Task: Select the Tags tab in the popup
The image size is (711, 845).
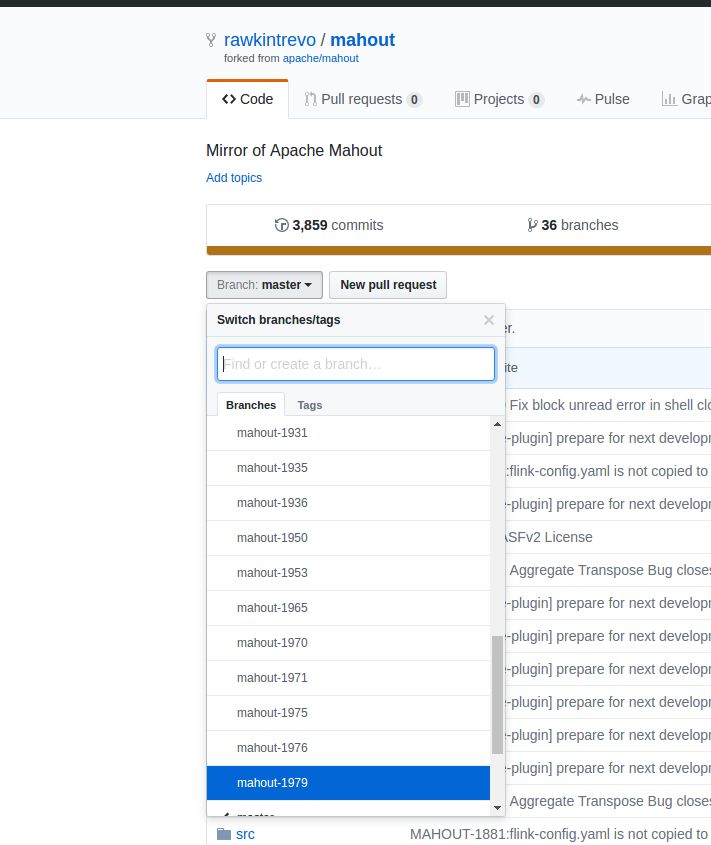Action: tap(309, 405)
